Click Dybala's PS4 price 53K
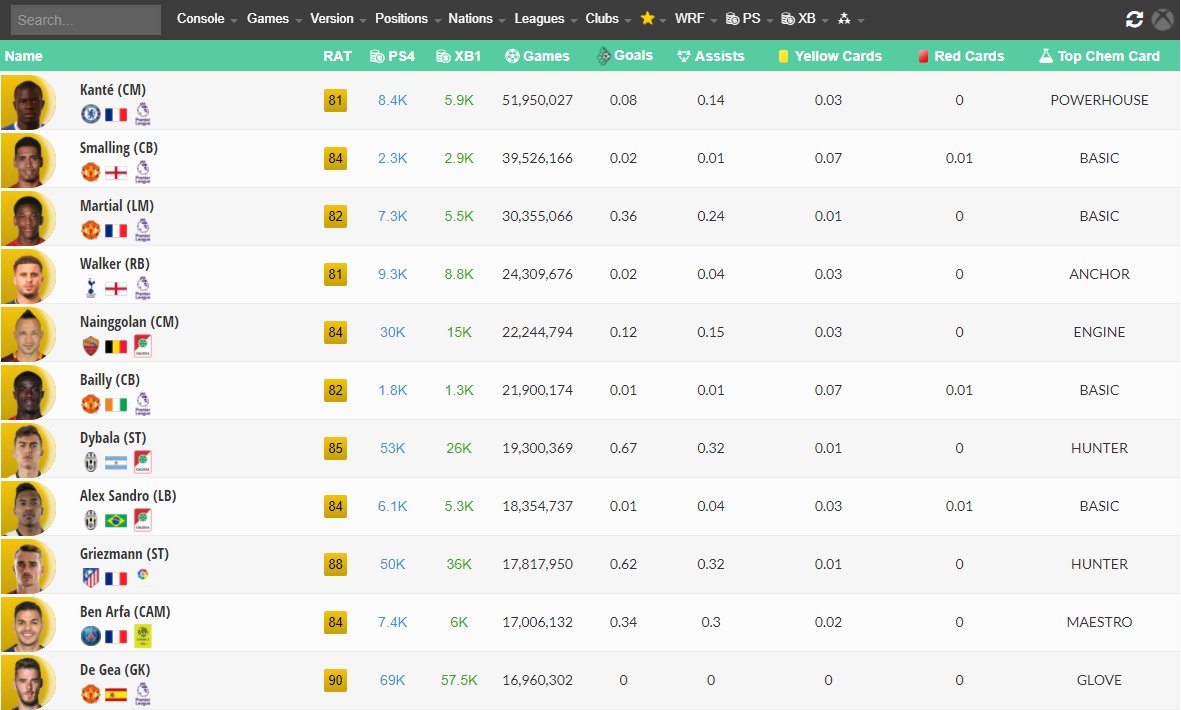The height and width of the screenshot is (710, 1181). click(x=392, y=448)
